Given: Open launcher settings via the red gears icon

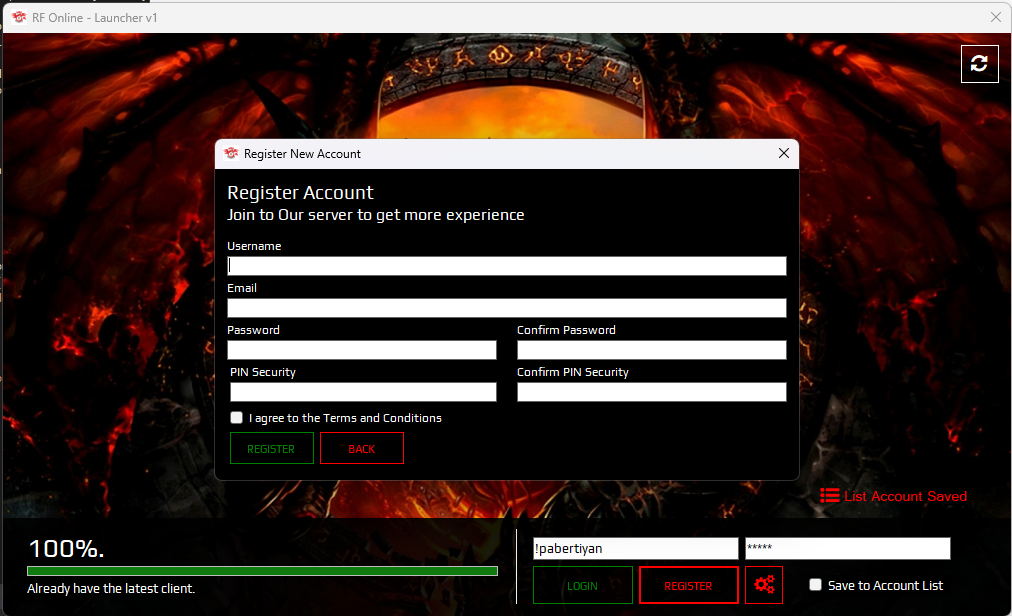Looking at the screenshot, I should pos(764,585).
